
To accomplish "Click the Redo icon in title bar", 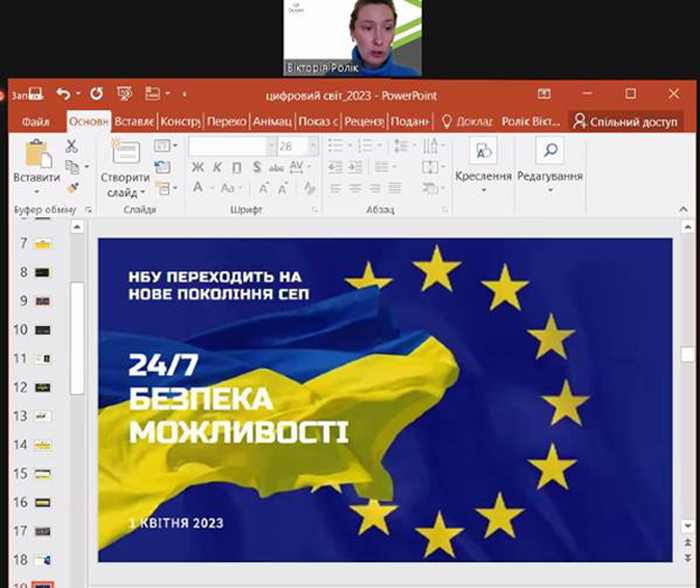I will point(96,94).
